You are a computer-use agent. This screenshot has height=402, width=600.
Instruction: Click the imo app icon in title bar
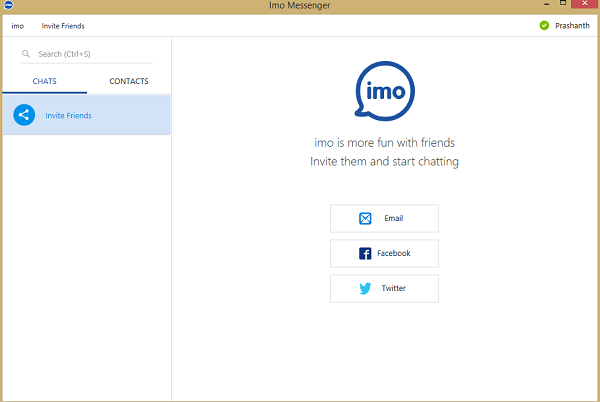(9, 7)
